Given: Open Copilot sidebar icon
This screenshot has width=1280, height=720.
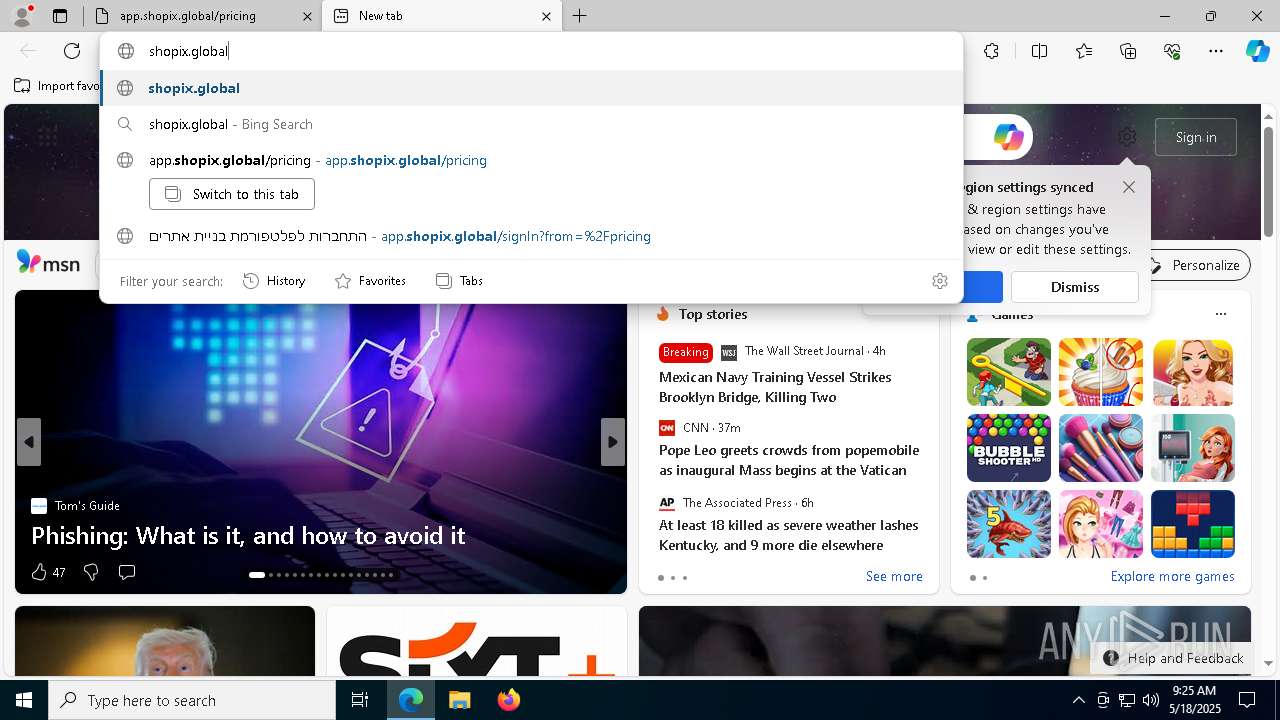Looking at the screenshot, I should [1257, 51].
